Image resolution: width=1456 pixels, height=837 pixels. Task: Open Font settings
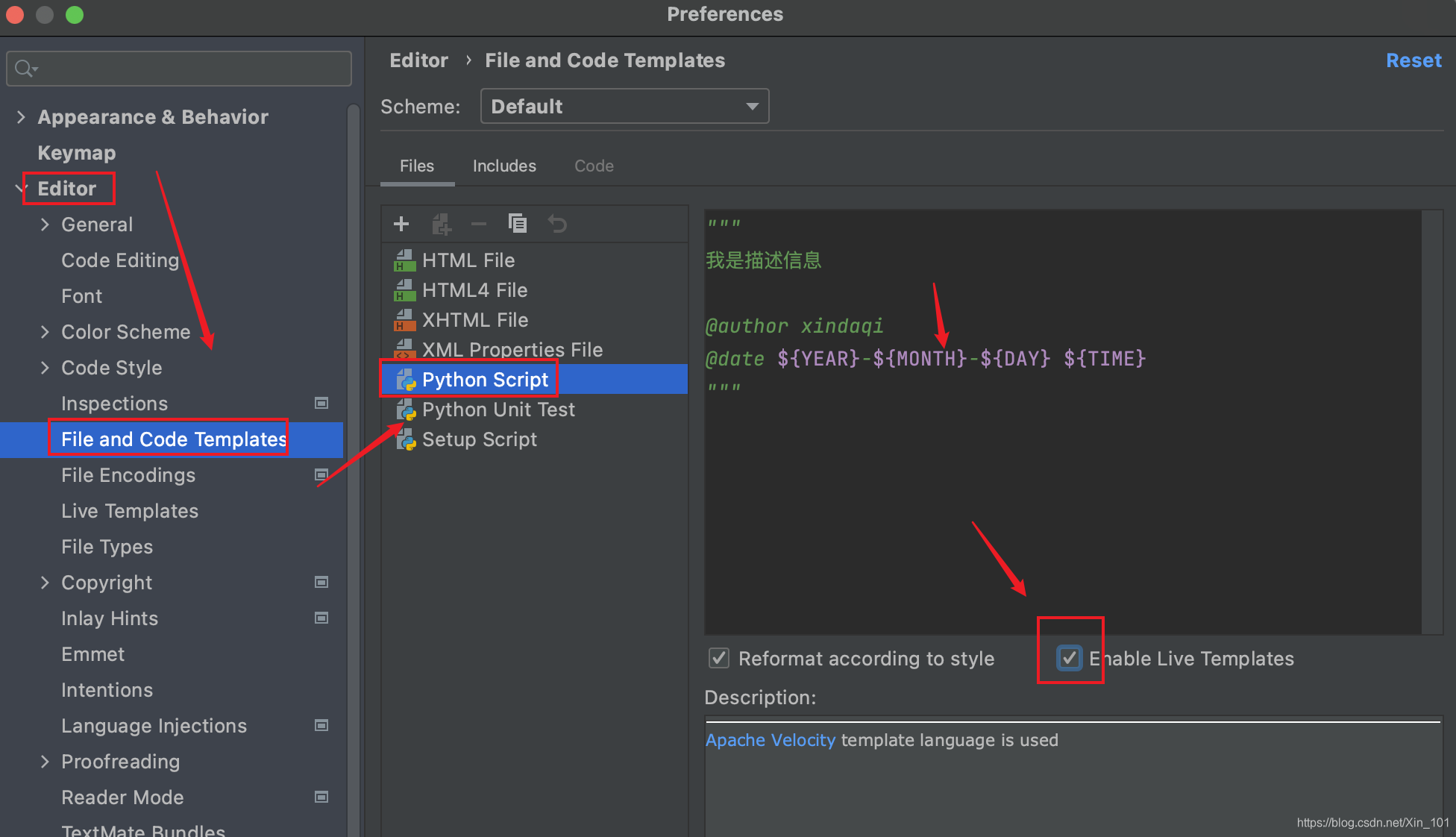pos(82,296)
